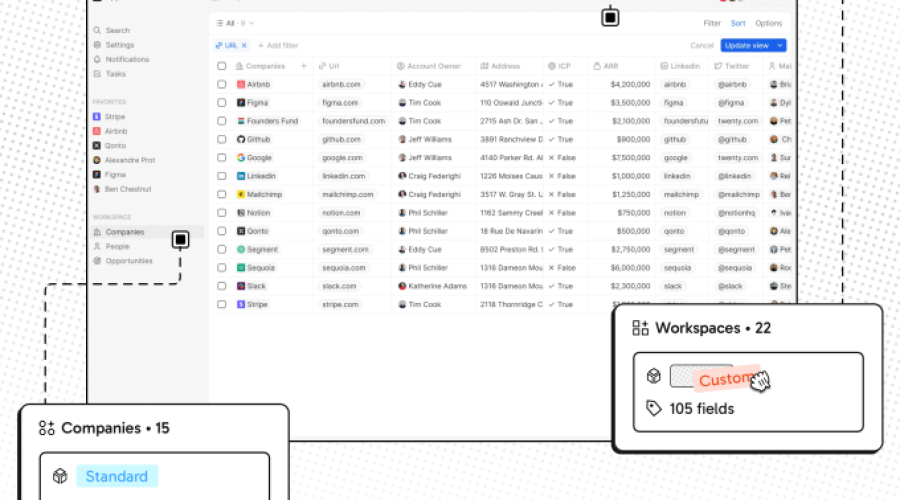
Task: Click the Standard tag in Companies card
Action: [117, 476]
